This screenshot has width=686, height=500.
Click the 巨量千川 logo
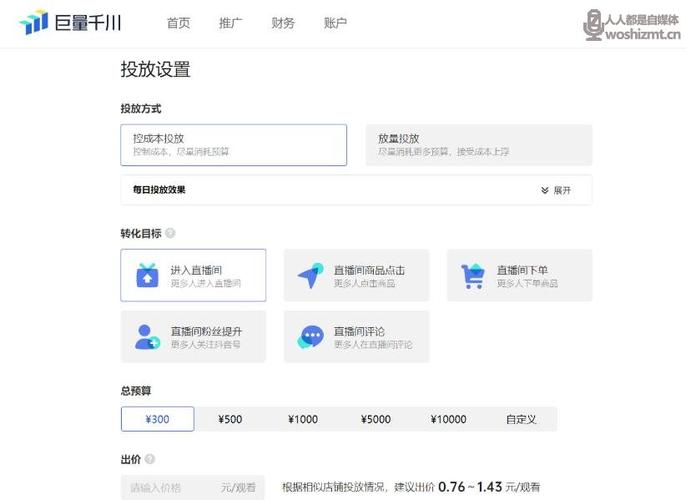[70, 22]
